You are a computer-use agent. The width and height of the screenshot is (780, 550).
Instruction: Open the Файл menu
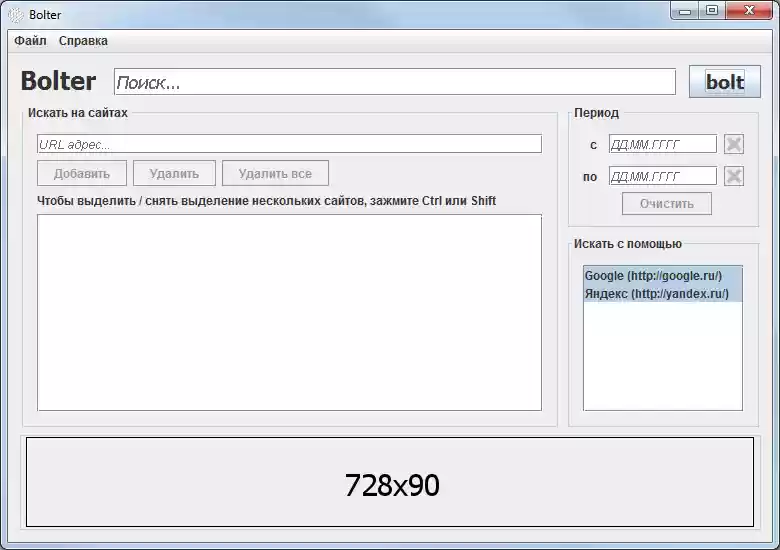tap(30, 41)
